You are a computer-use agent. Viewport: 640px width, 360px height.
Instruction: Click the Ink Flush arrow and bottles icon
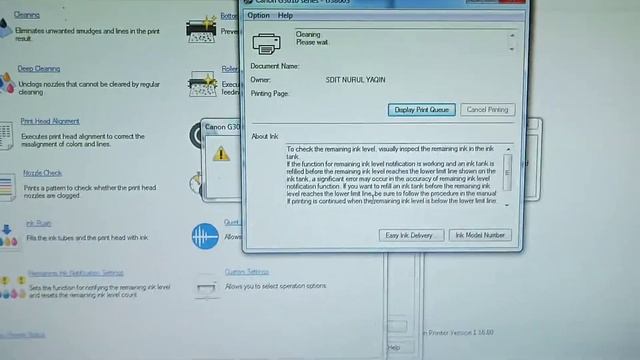8,236
